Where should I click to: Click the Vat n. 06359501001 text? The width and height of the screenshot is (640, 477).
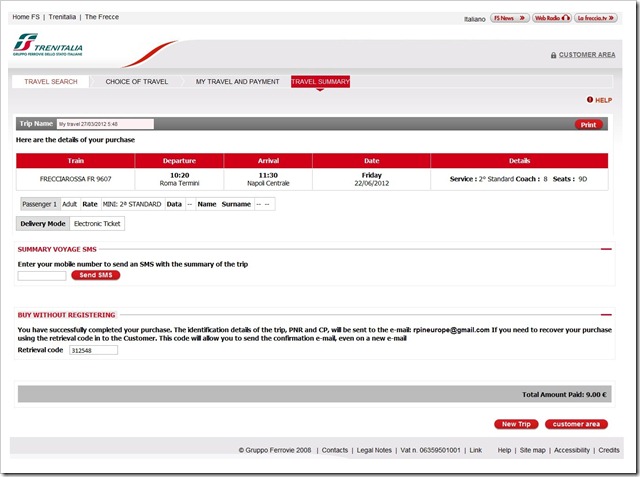[x=430, y=450]
